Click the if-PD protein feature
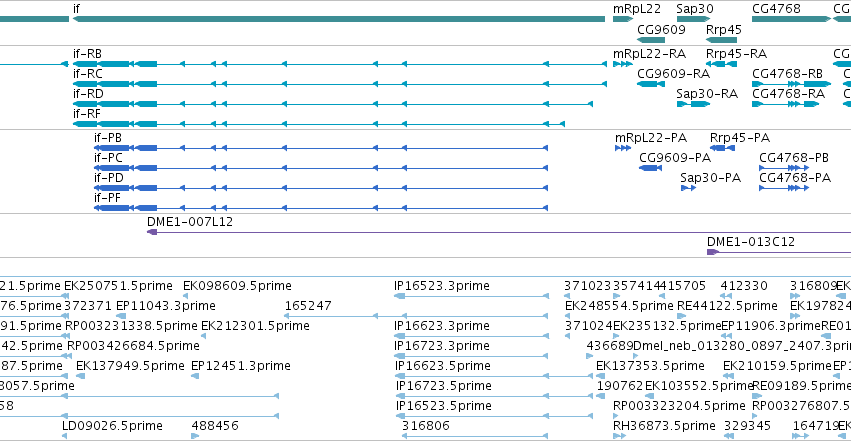The height and width of the screenshot is (441, 851). click(x=321, y=188)
